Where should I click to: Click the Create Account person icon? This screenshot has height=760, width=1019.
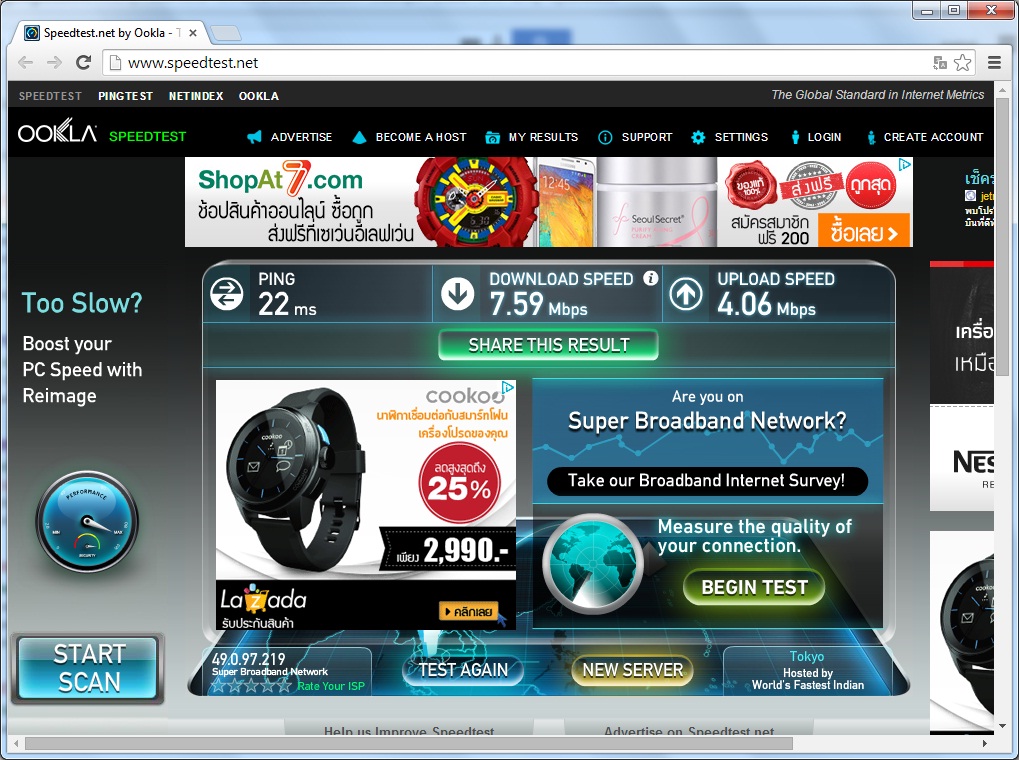871,137
